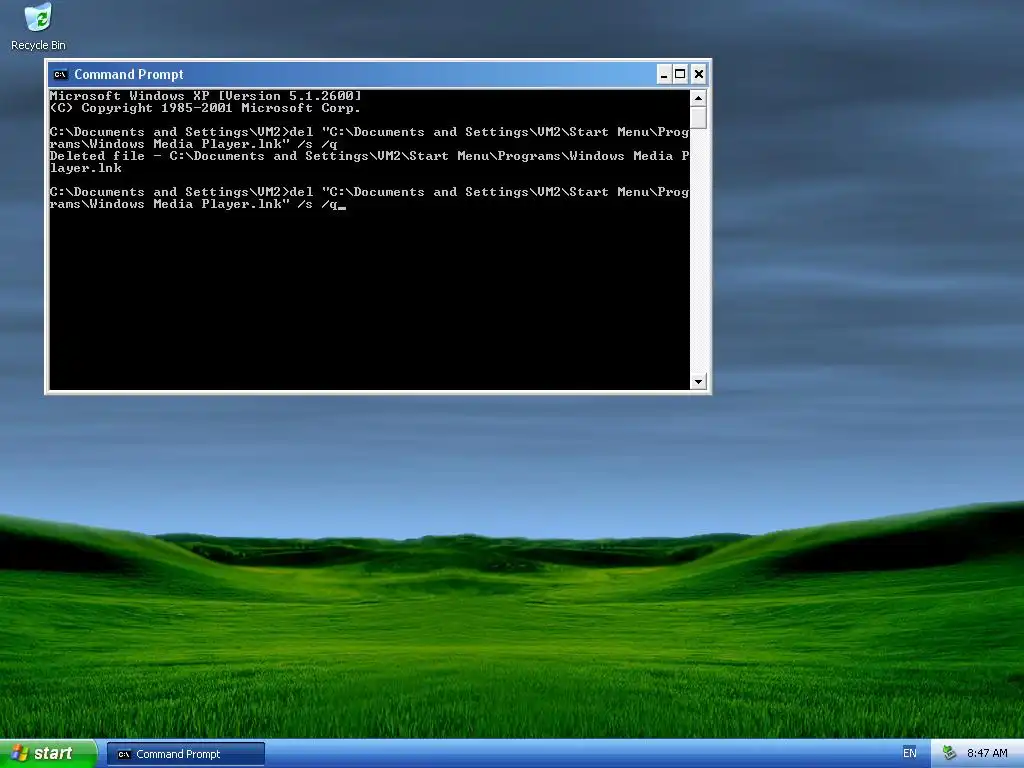Viewport: 1024px width, 768px height.
Task: Select the Command Prompt taskbar button
Action: (186, 754)
